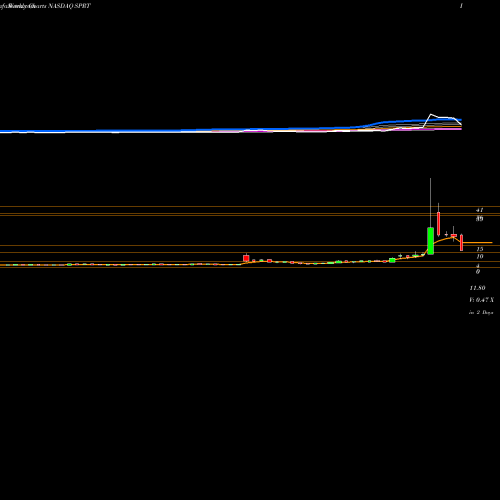Click the V: 0.47 volume text

[481, 300]
